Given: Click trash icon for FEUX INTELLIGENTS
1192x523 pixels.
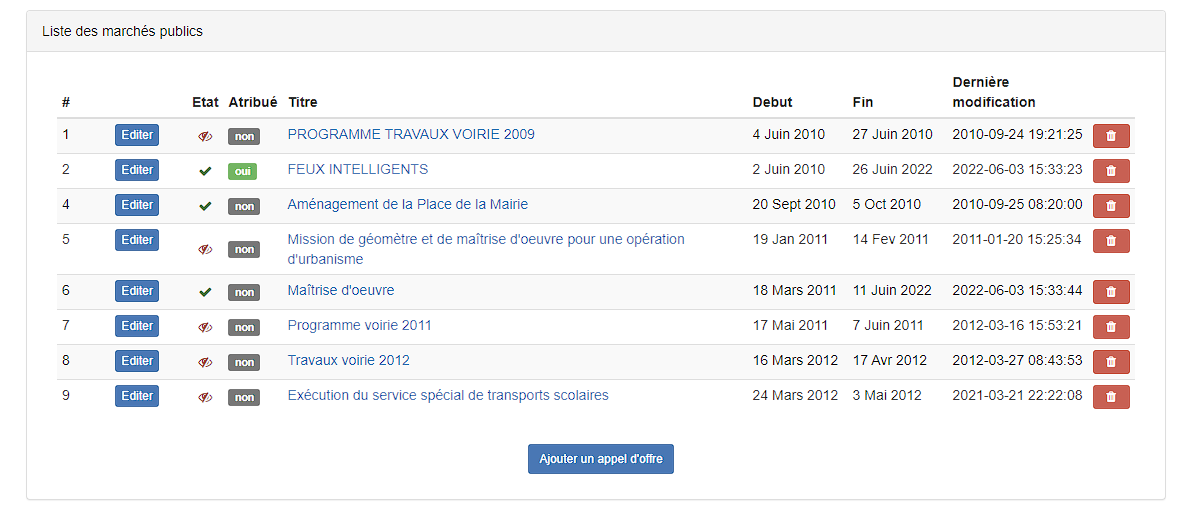Looking at the screenshot, I should [x=1111, y=171].
